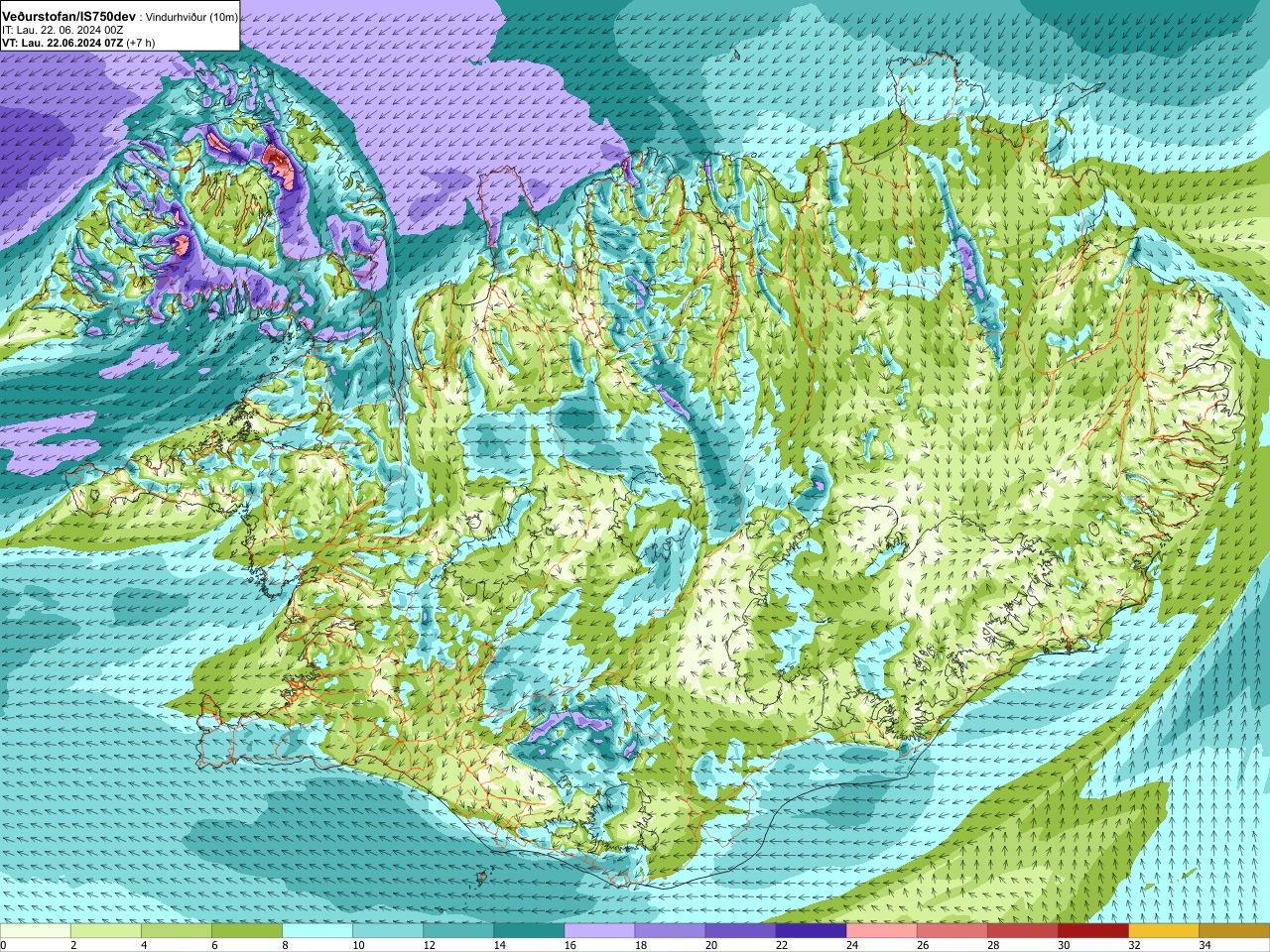Click the 'VT: Lau. 22.06.2024 07Z (+7 h)' line
Viewport: 1270px width, 952px height.
click(x=77, y=43)
